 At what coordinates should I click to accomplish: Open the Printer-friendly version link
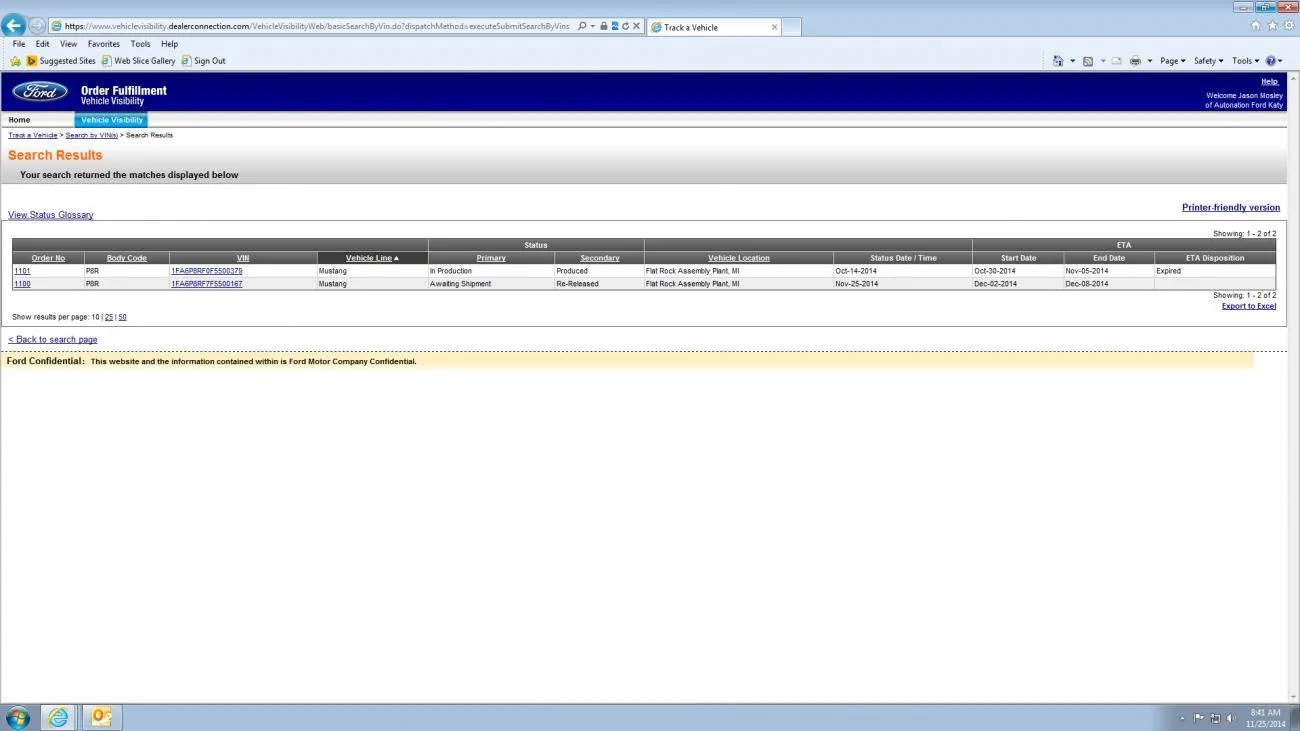tap(1231, 208)
